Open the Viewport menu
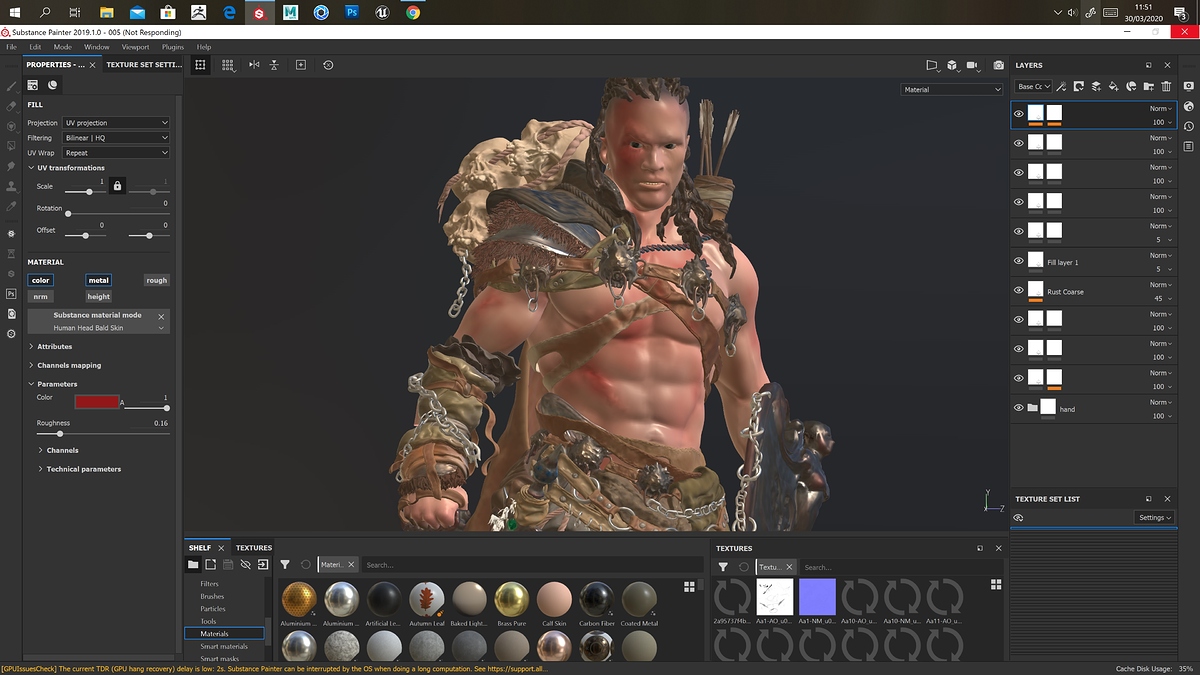1200x675 pixels. [x=135, y=47]
